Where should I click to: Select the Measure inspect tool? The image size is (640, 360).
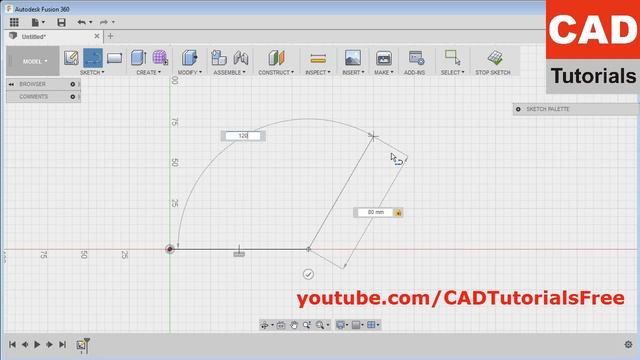coord(318,58)
